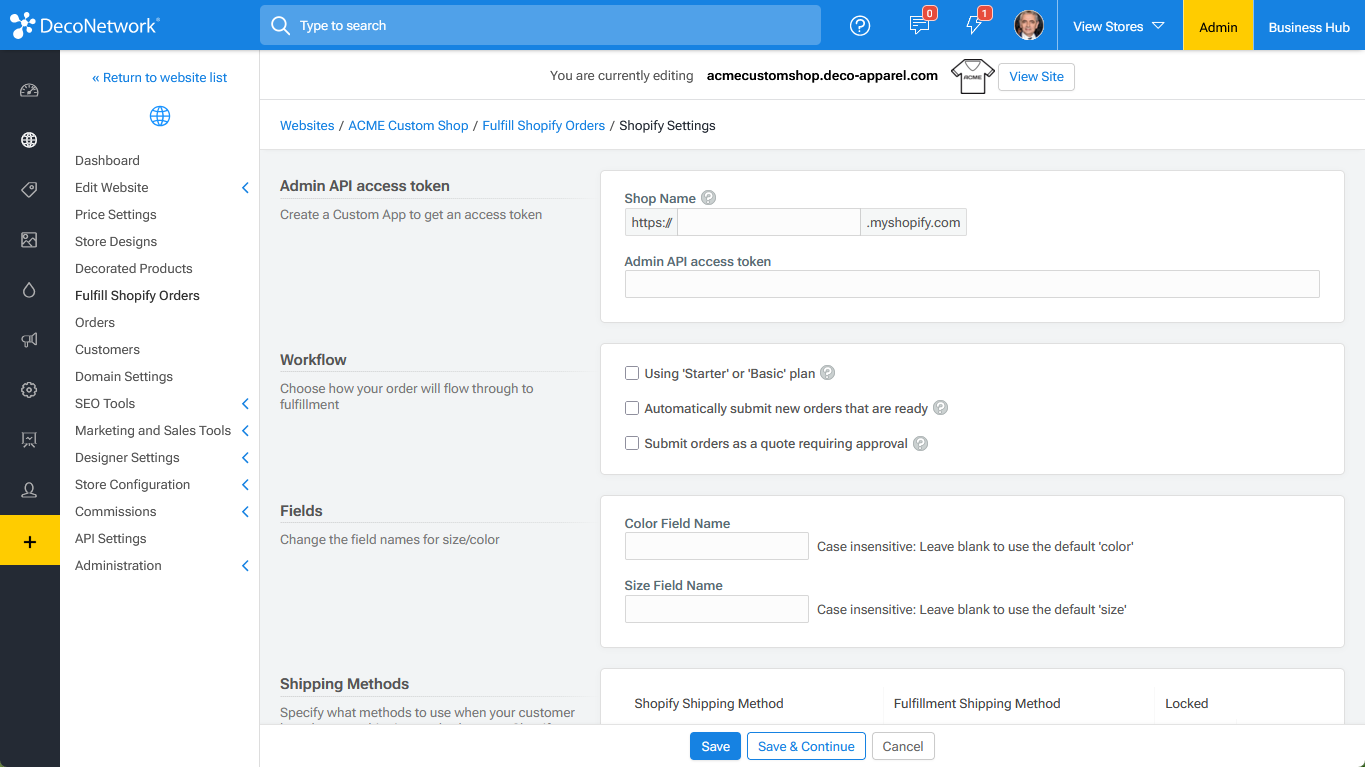Cancel the settings changes
Image resolution: width=1365 pixels, height=767 pixels.
coord(903,746)
